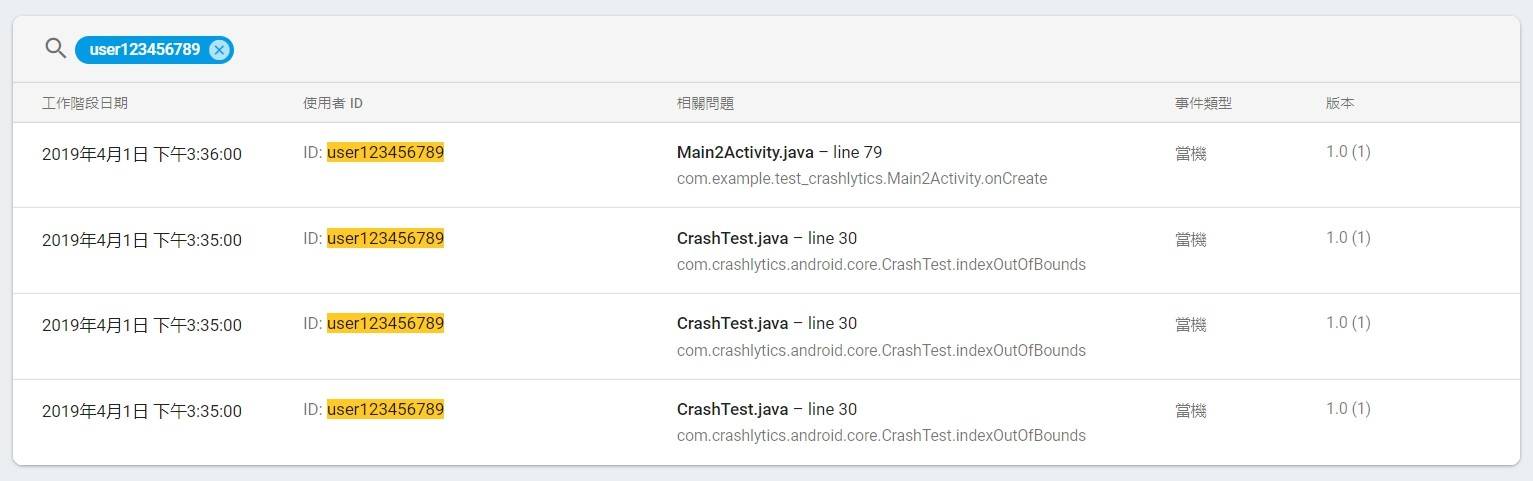Click the 相關問題 column header
The image size is (1533, 481).
705,103
